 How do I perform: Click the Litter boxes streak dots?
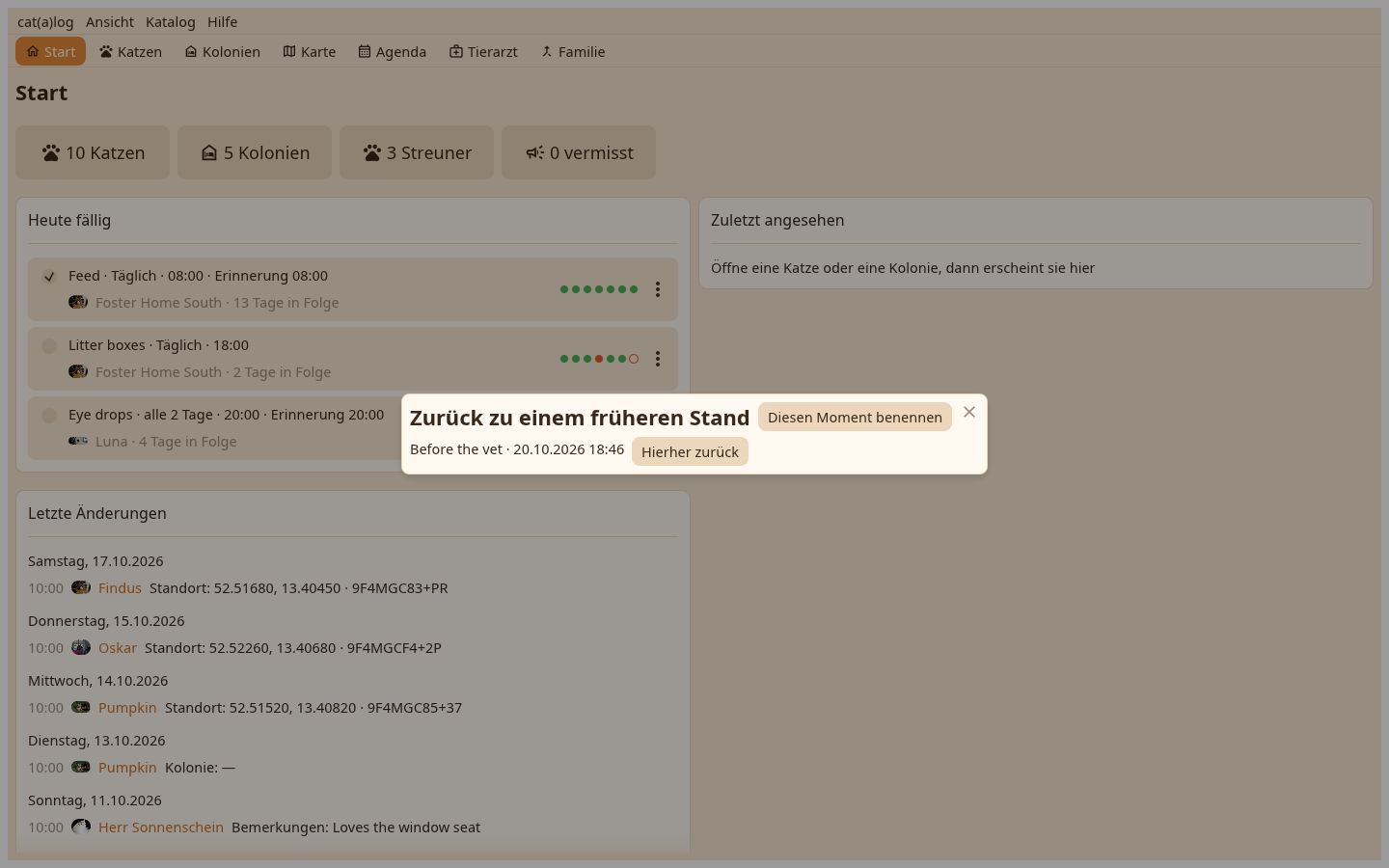(599, 359)
